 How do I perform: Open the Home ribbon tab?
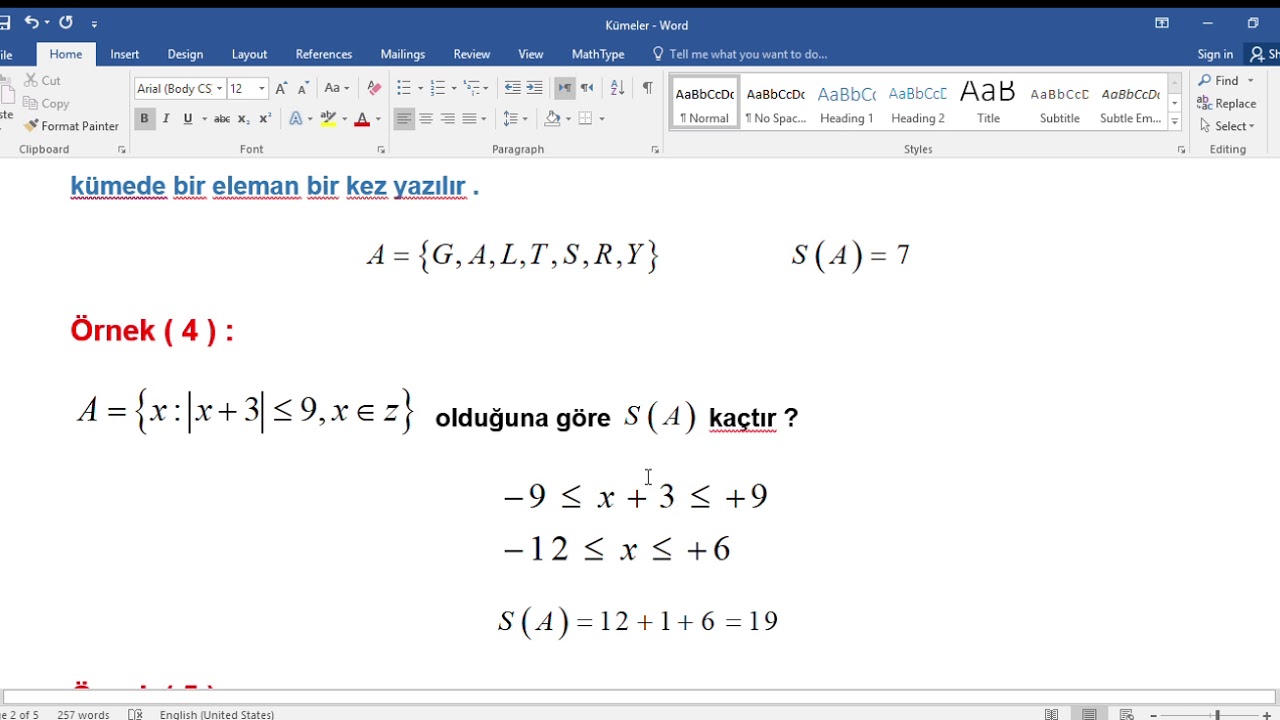(66, 54)
